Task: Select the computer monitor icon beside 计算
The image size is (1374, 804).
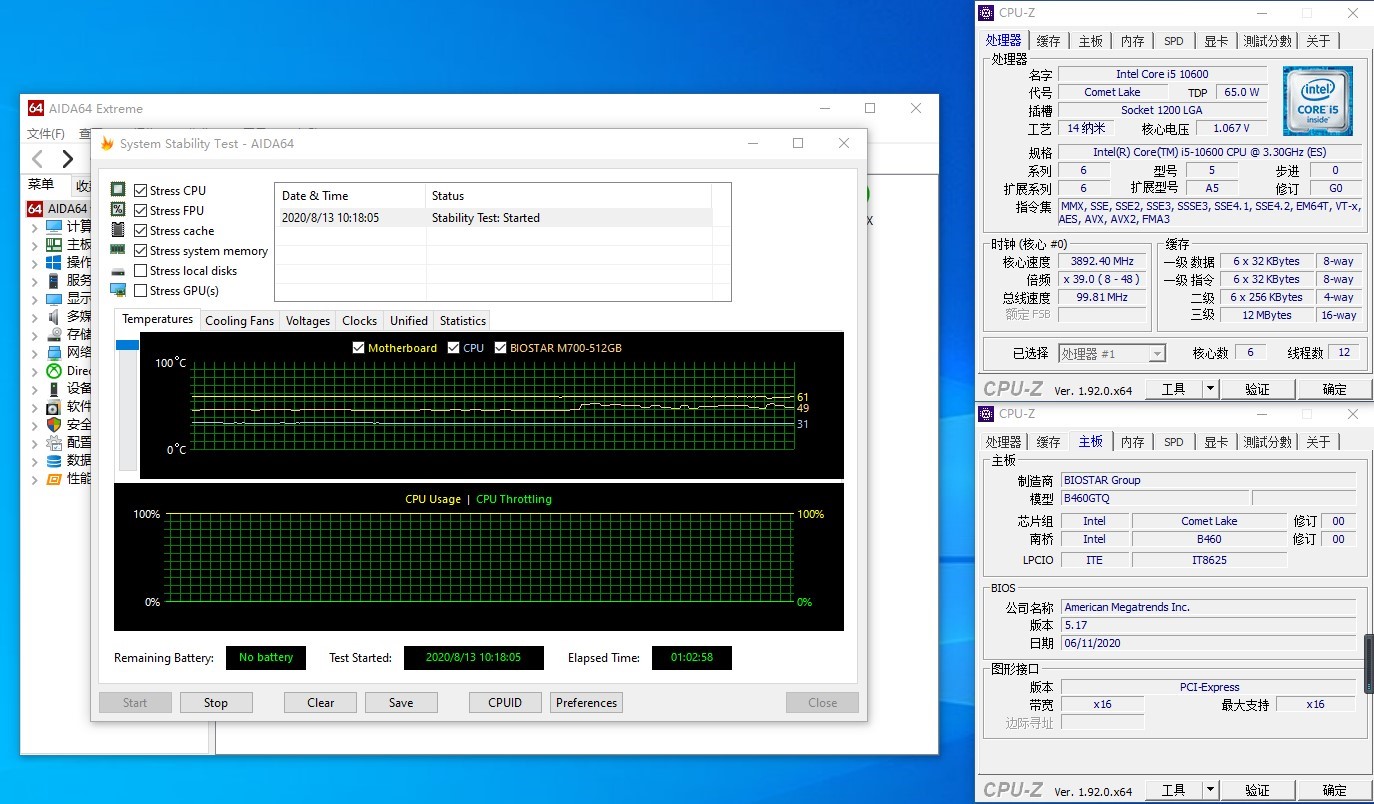Action: (54, 226)
